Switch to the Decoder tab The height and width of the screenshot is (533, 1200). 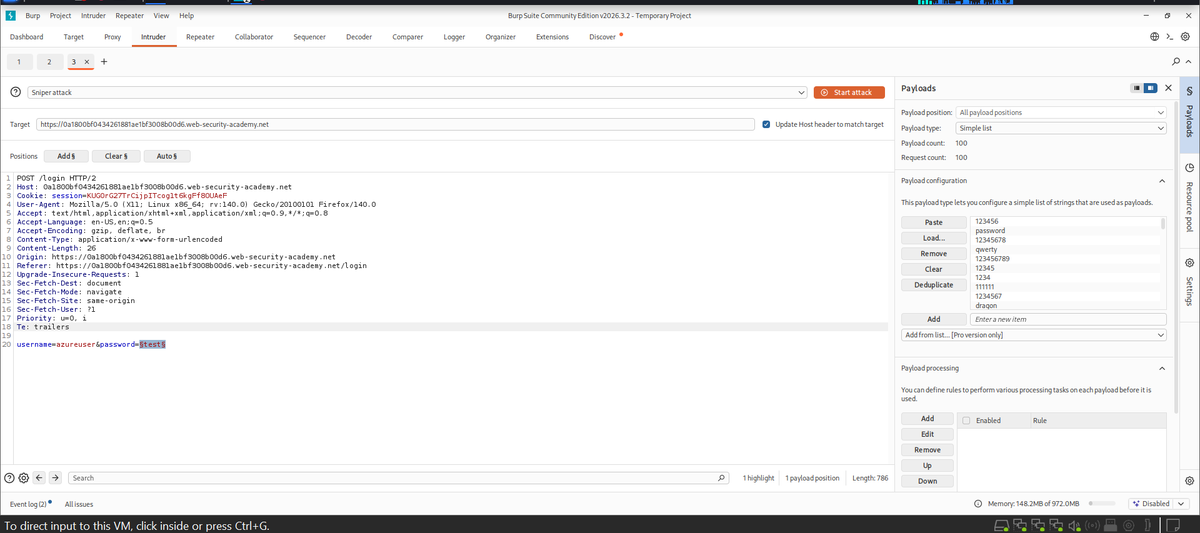[359, 37]
